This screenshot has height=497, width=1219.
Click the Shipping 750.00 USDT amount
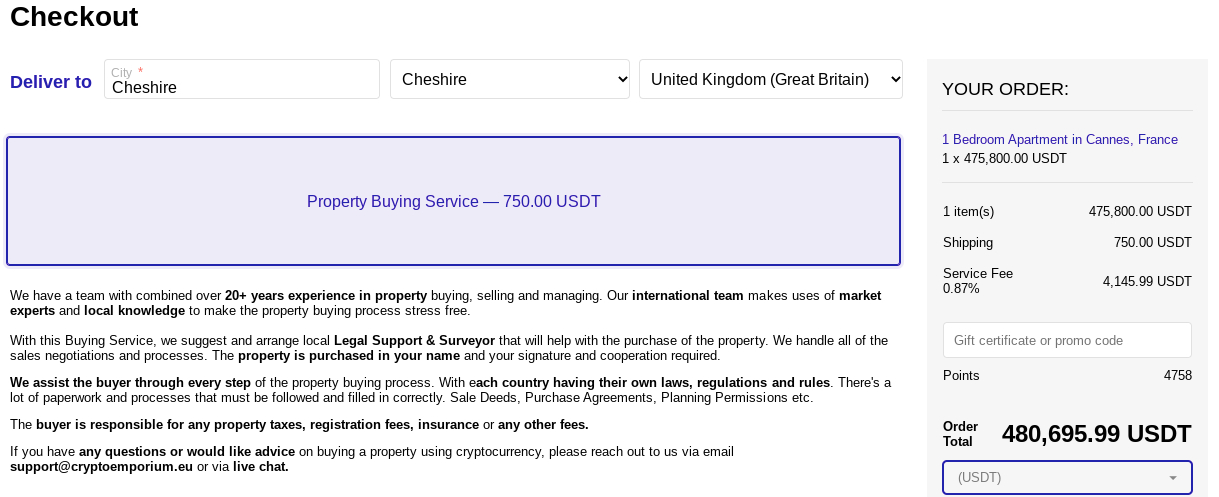pos(1153,243)
